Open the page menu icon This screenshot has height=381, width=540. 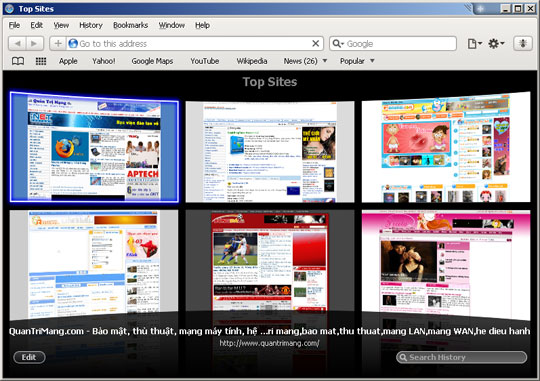475,44
